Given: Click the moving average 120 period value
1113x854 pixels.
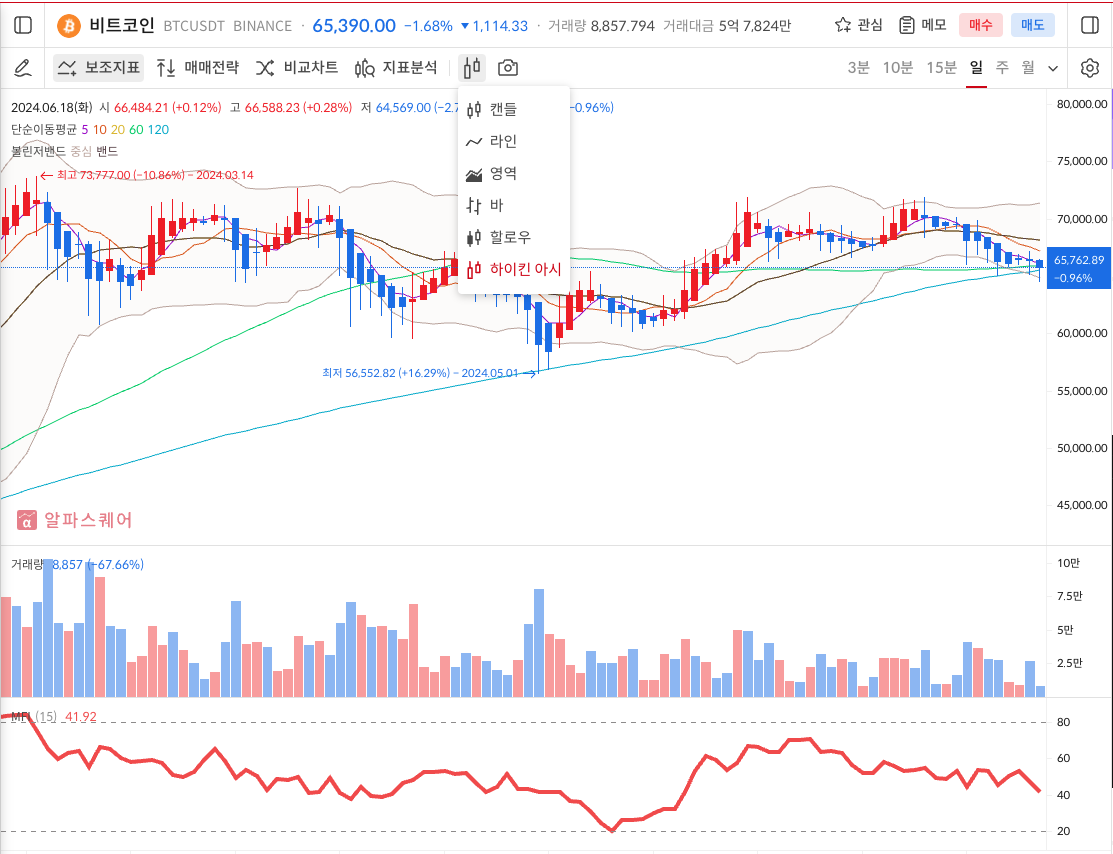Looking at the screenshot, I should click(x=158, y=129).
